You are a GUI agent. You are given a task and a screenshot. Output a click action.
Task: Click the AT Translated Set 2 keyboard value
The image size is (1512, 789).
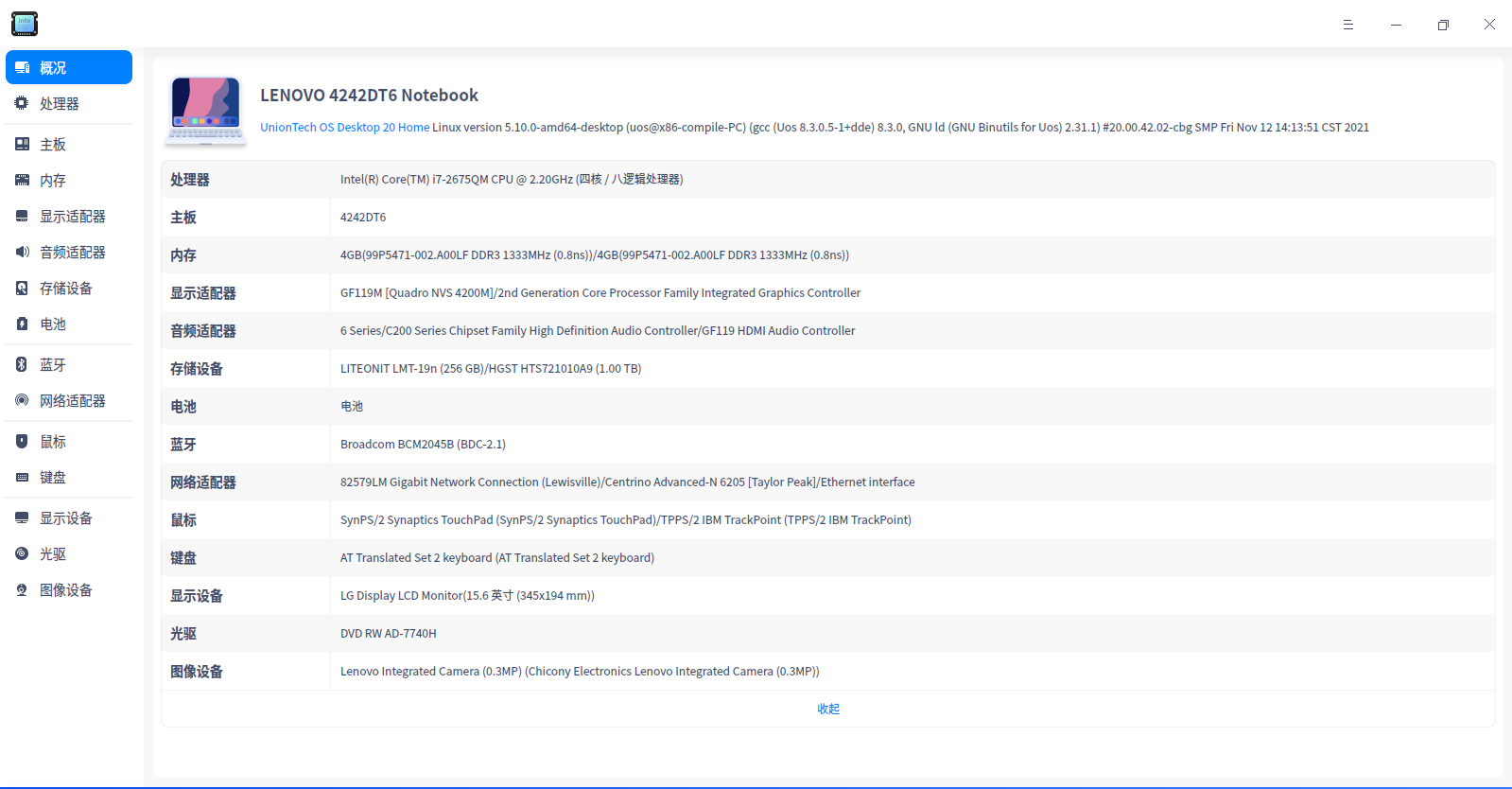497,557
